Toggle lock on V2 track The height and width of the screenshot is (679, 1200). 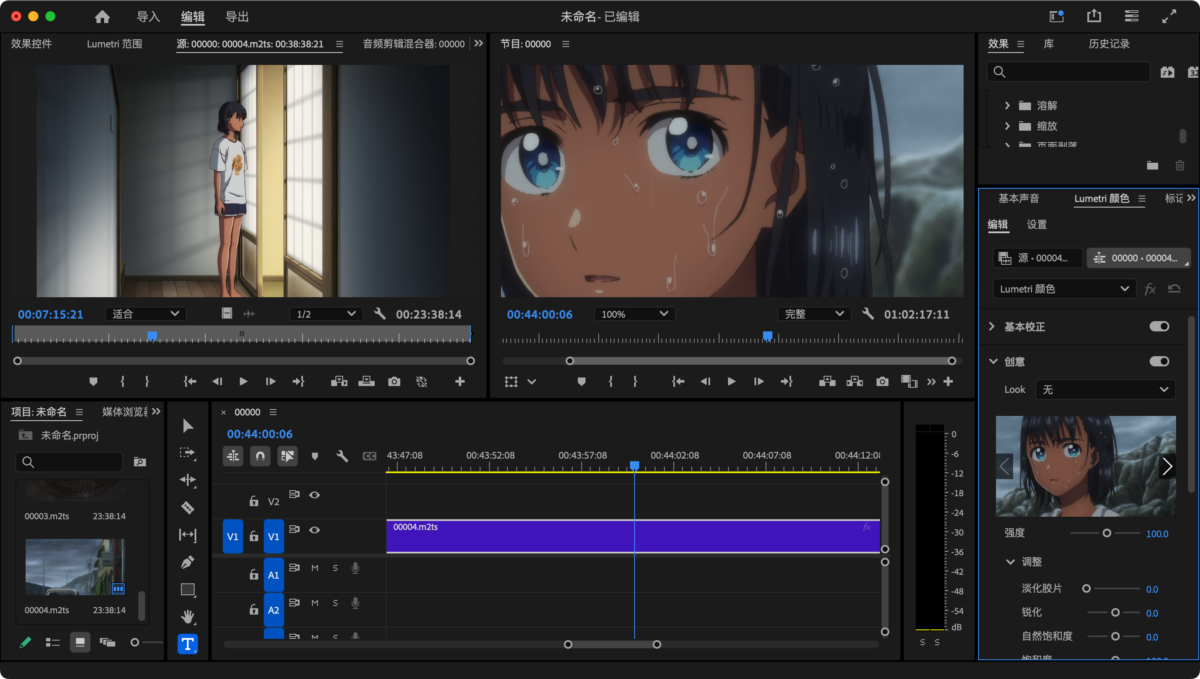254,501
